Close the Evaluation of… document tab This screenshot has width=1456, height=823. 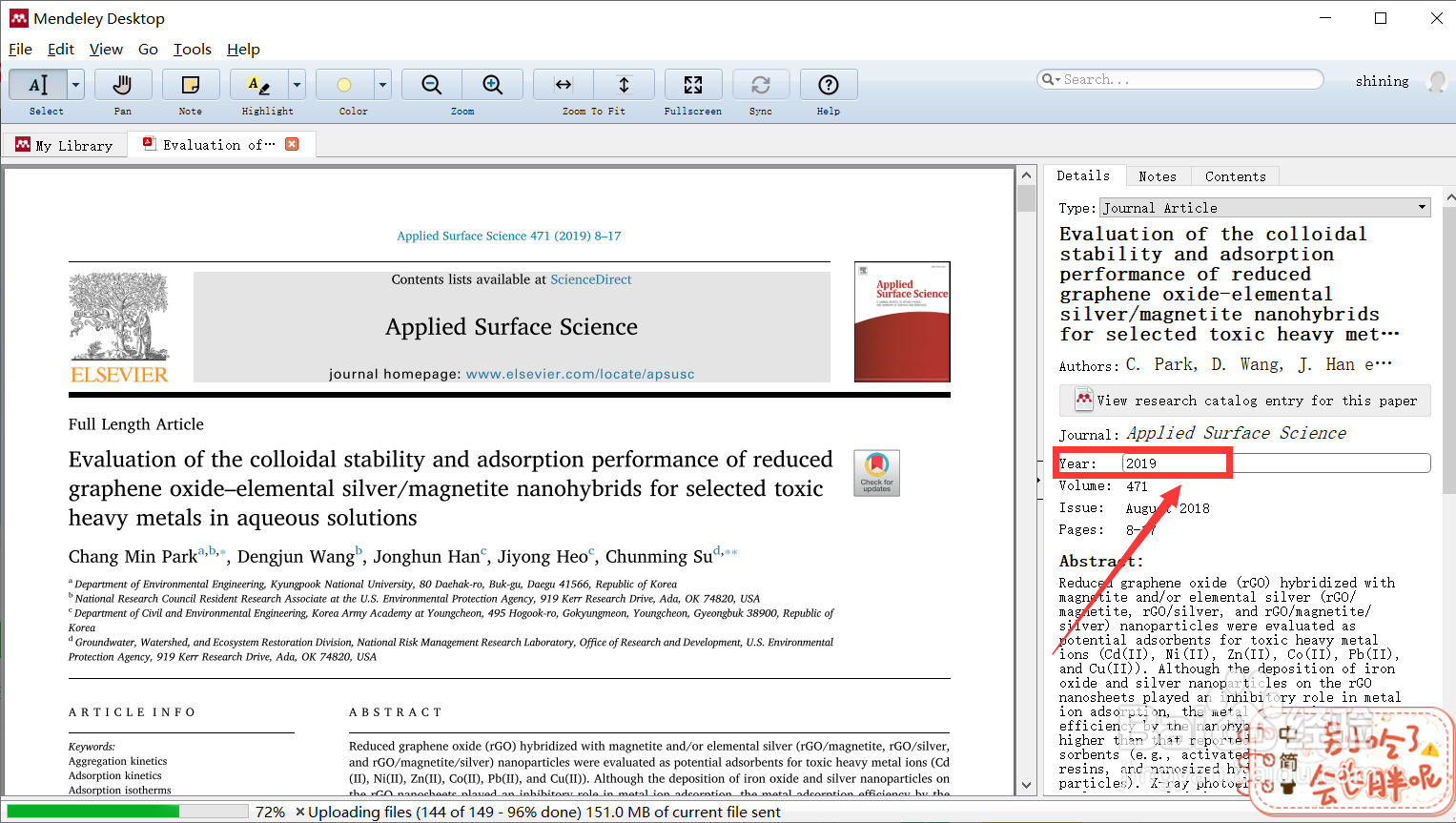[293, 144]
